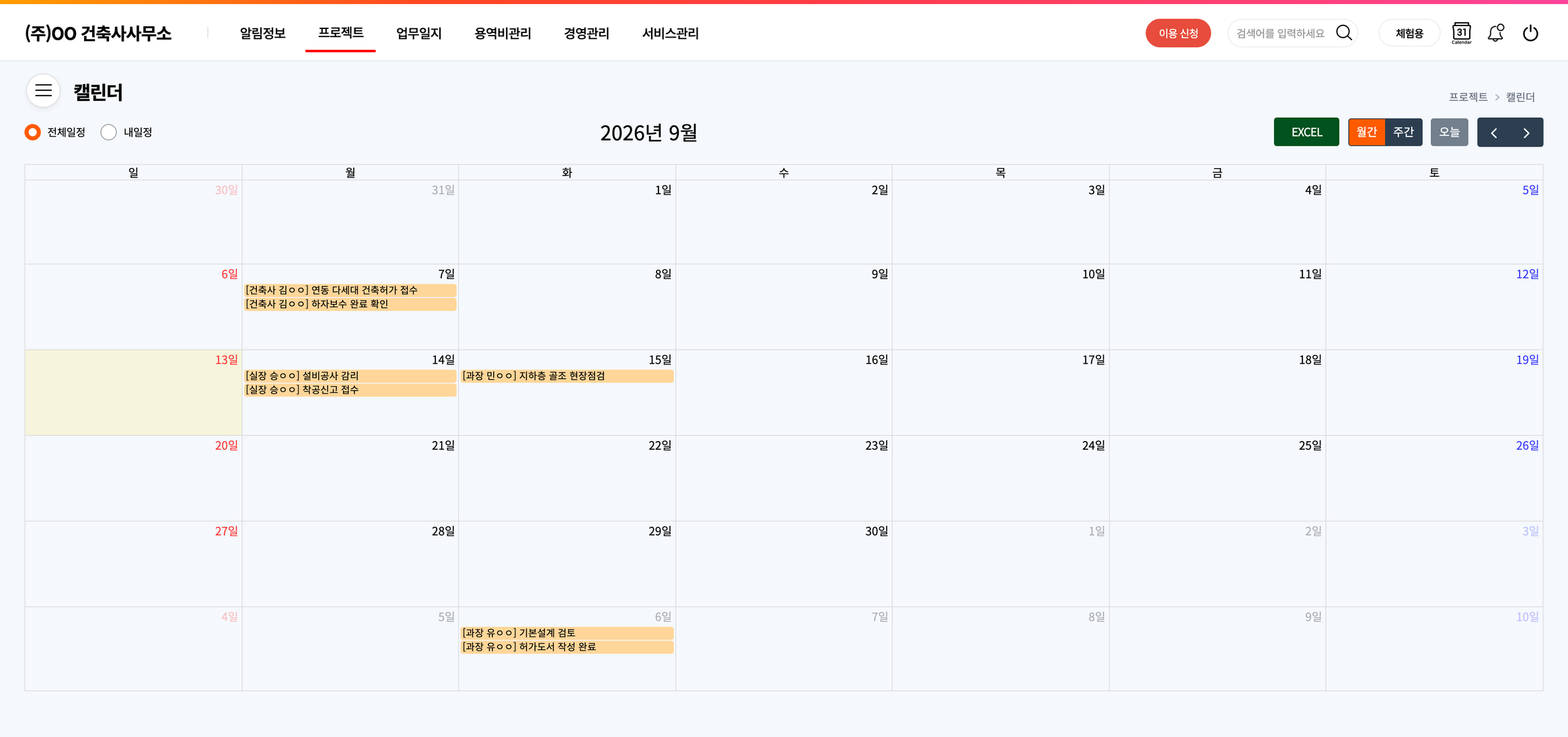Image resolution: width=1568 pixels, height=737 pixels.
Task: Jump to today with 오늘 button
Action: [x=1449, y=132]
